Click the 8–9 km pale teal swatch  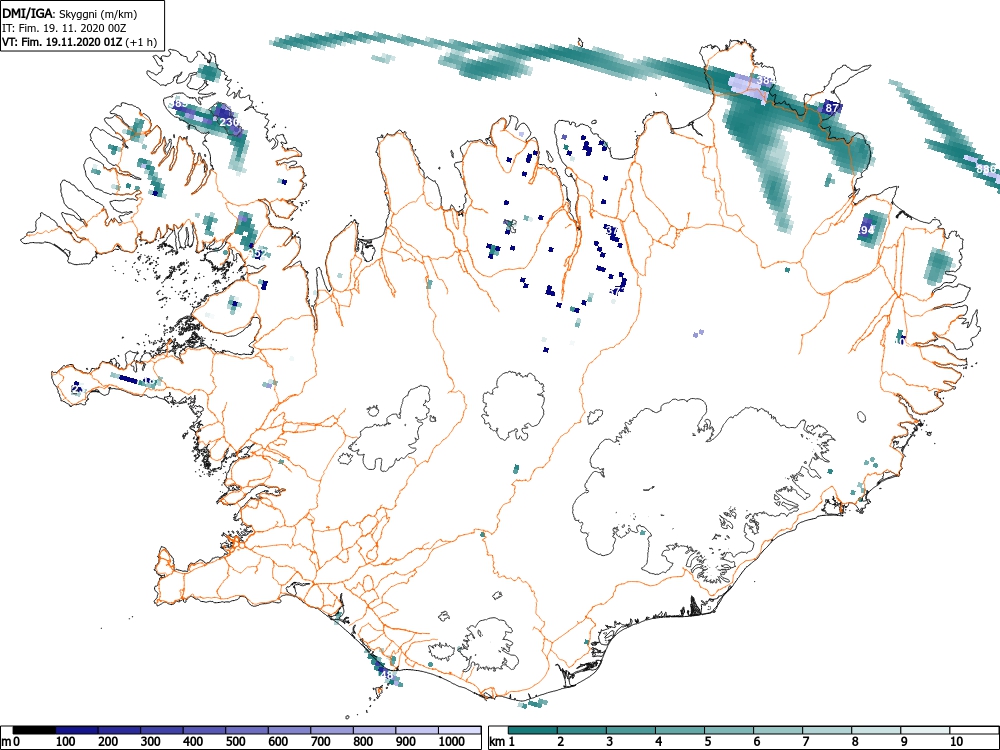[x=876, y=730]
